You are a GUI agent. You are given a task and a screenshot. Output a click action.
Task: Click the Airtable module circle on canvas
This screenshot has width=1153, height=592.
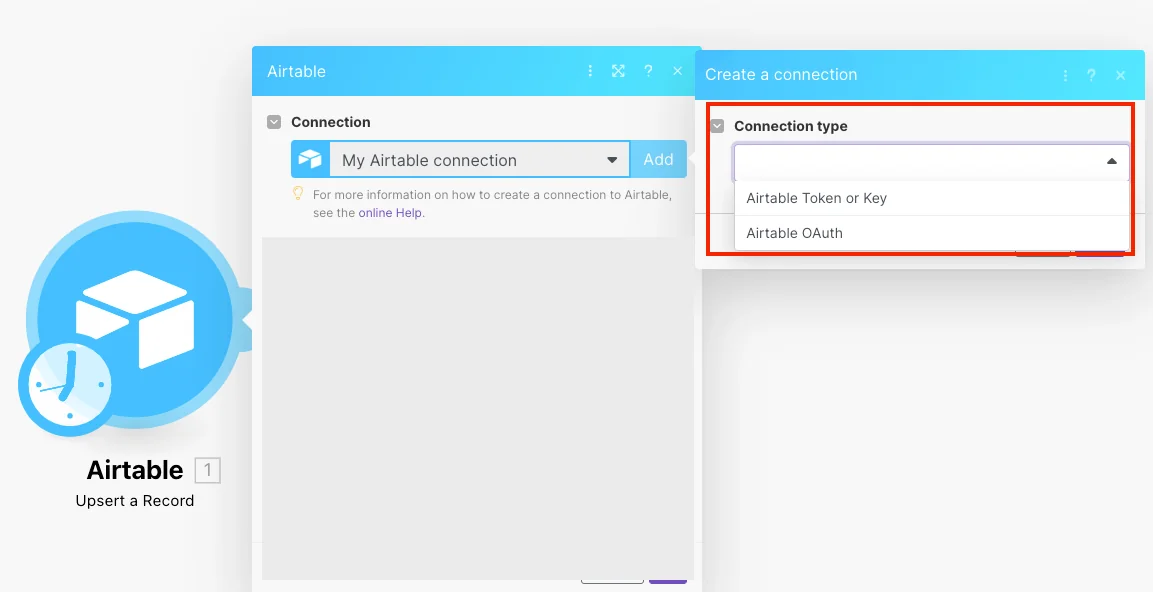tap(135, 318)
